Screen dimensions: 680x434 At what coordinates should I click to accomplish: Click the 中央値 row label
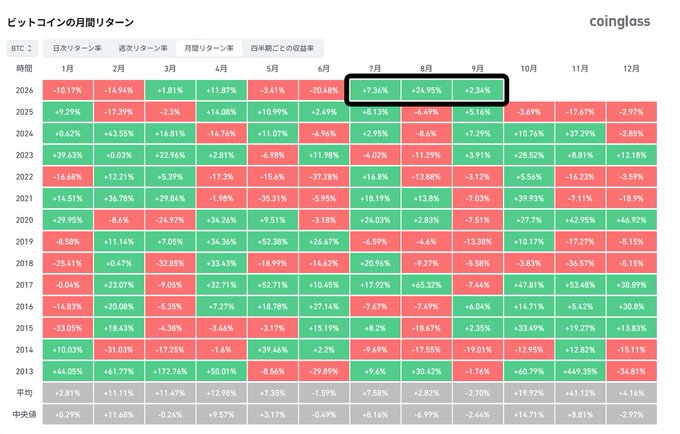point(24,414)
